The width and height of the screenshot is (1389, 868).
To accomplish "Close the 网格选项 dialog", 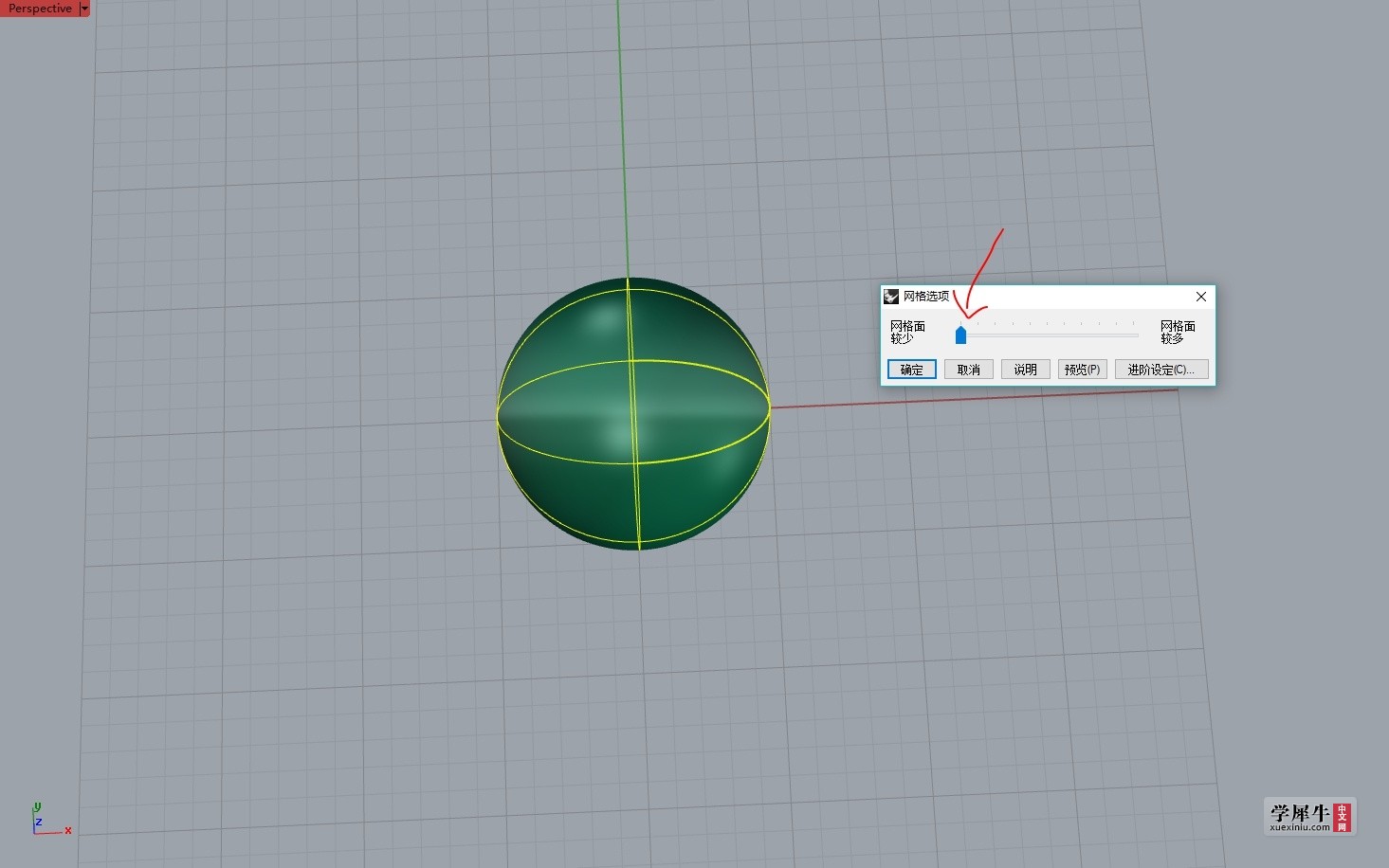I will click(x=1200, y=297).
